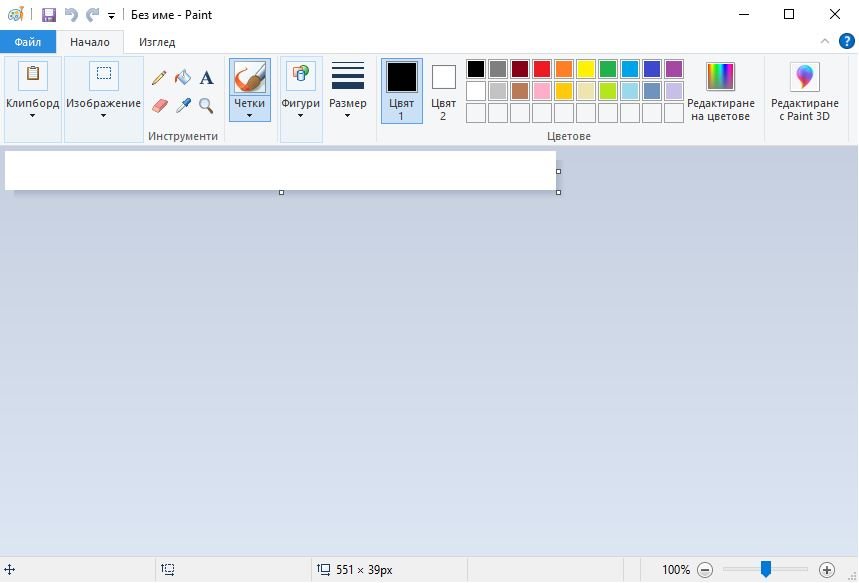Select the Magnifier tool
The image size is (859, 583).
(x=207, y=105)
